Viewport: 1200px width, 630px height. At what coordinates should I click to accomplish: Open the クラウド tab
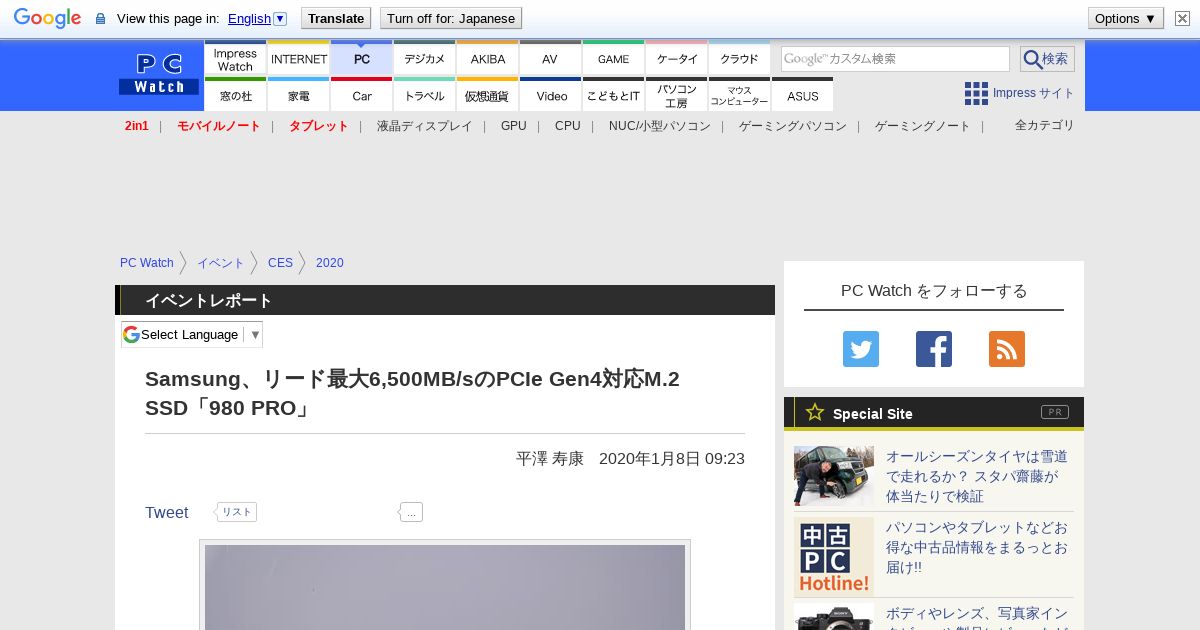point(740,59)
